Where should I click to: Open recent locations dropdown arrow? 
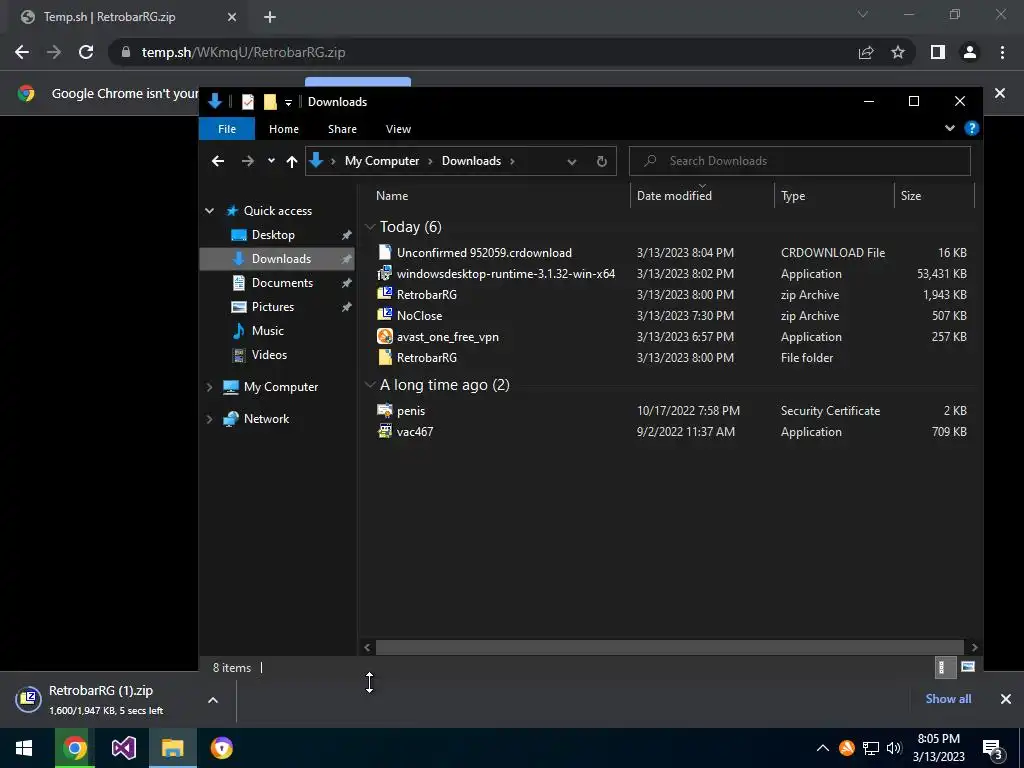pos(271,161)
